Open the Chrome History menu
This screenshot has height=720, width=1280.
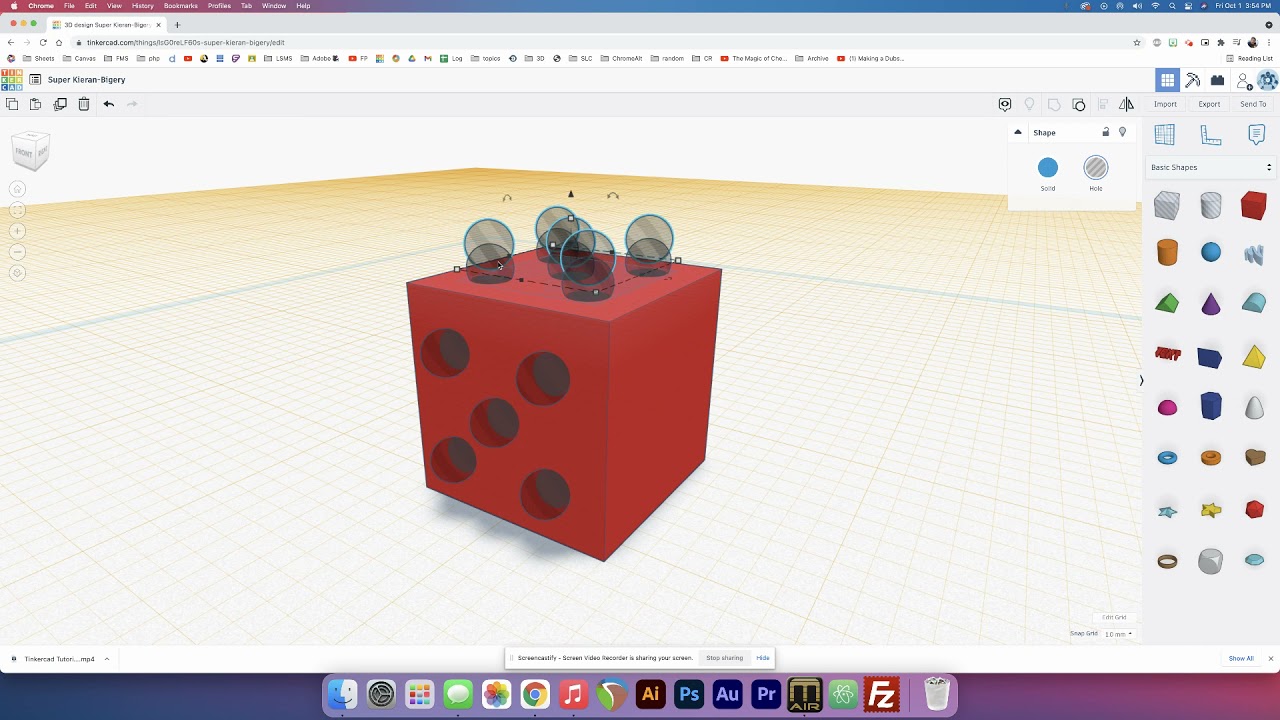(142, 6)
